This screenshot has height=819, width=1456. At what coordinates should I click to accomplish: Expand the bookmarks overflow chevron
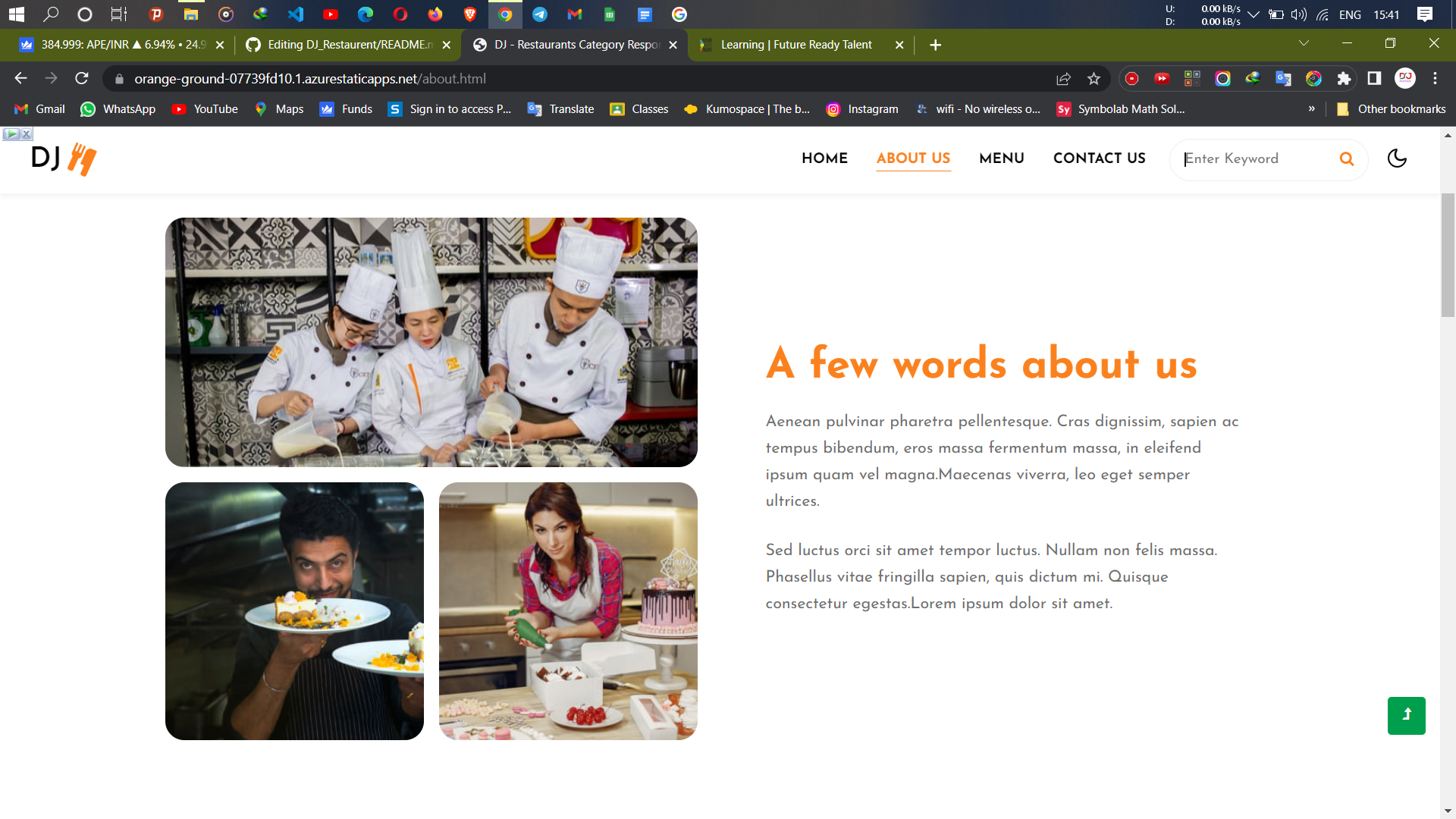pos(1312,108)
